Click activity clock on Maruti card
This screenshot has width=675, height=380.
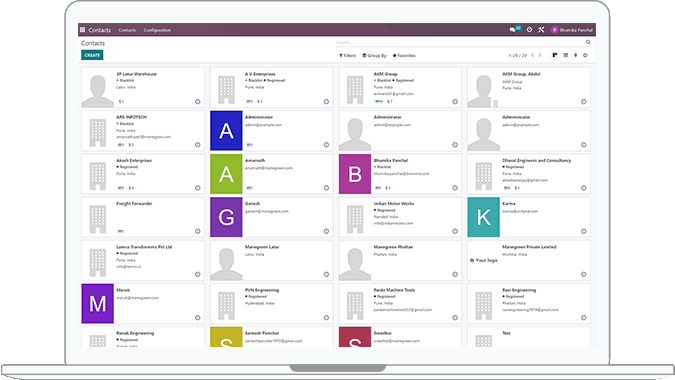(x=198, y=318)
